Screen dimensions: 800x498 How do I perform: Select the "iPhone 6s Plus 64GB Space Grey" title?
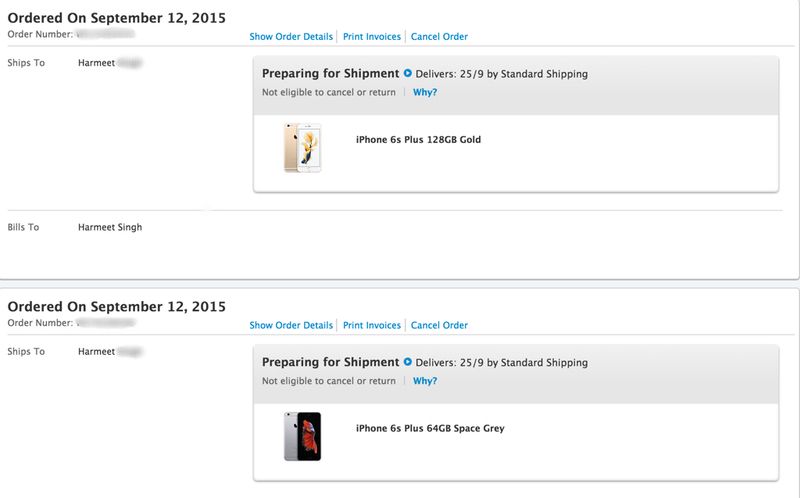coord(430,429)
